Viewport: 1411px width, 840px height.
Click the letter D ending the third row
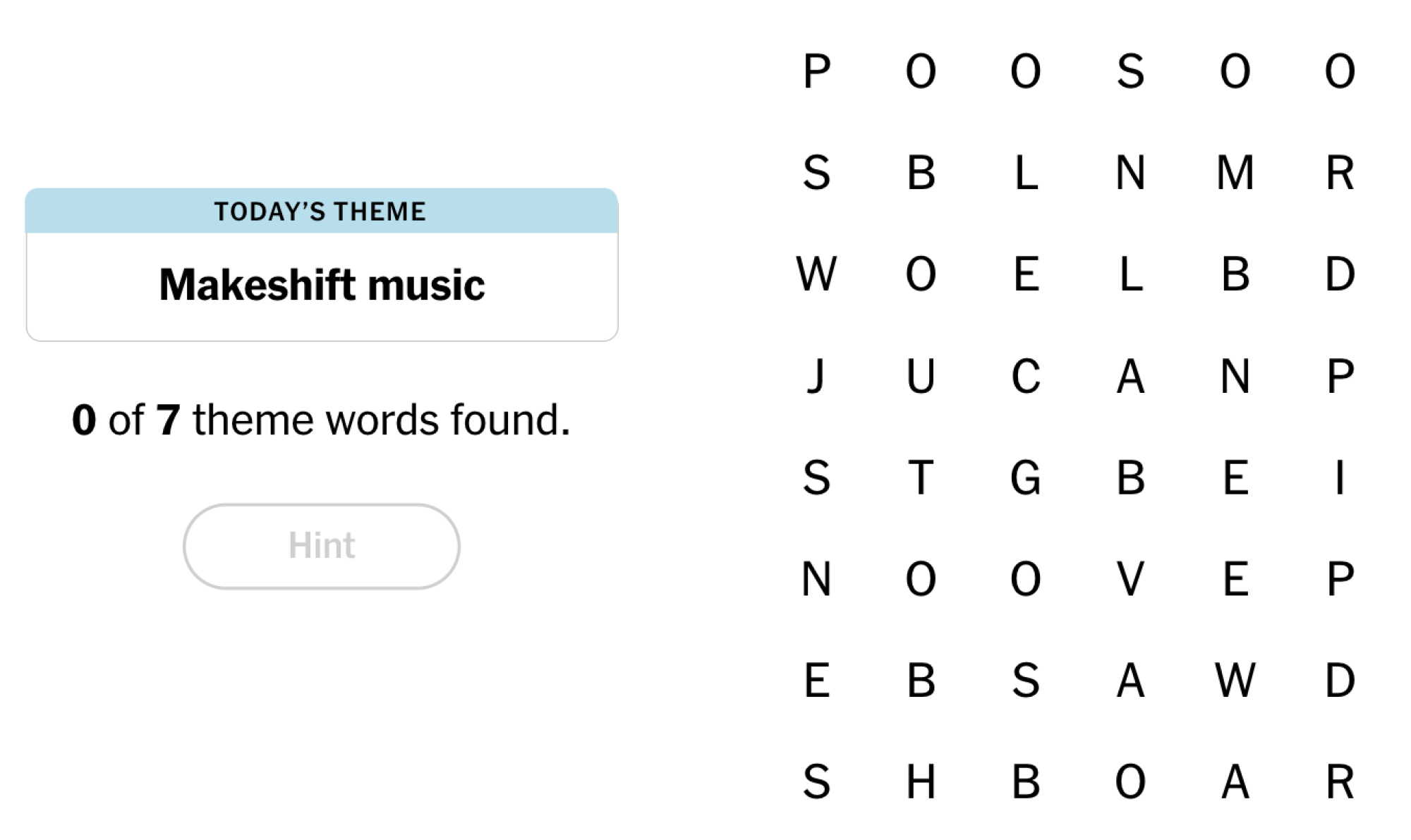[x=1339, y=278]
